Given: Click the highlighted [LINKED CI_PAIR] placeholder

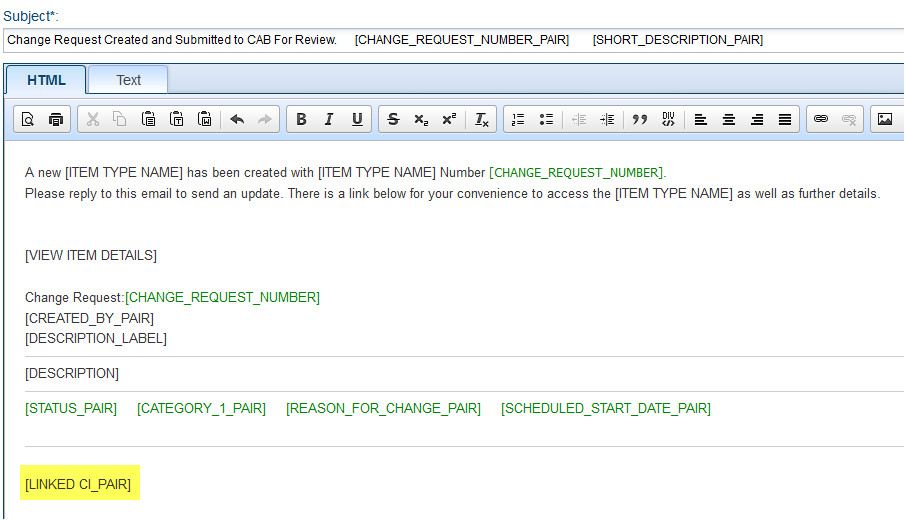Looking at the screenshot, I should (x=78, y=485).
